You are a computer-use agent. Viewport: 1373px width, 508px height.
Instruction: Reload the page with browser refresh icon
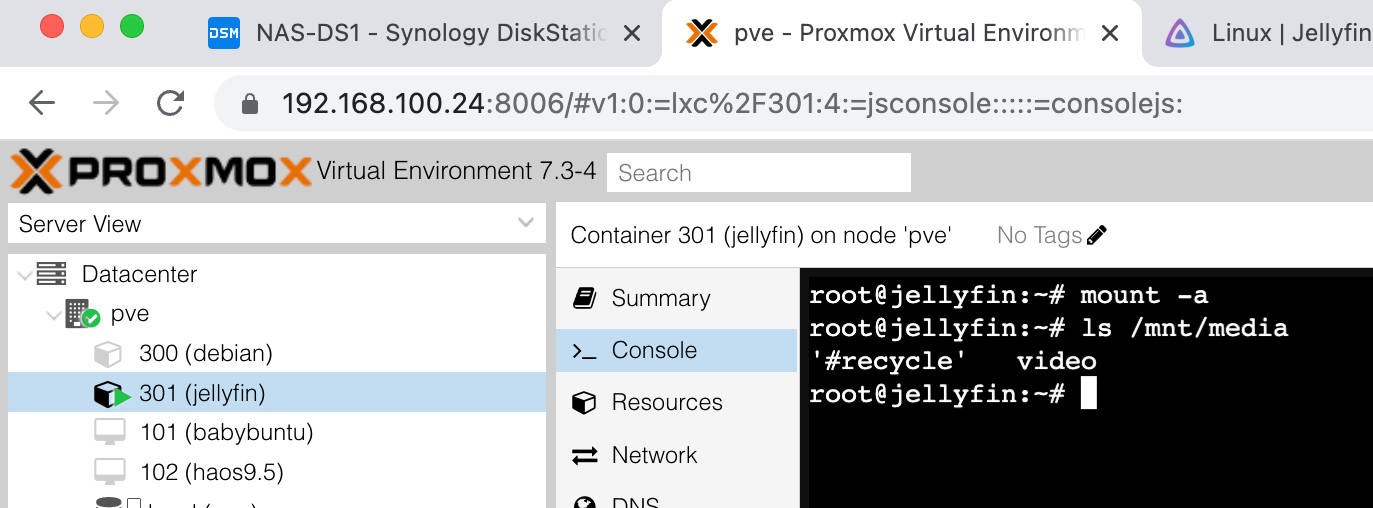(171, 103)
